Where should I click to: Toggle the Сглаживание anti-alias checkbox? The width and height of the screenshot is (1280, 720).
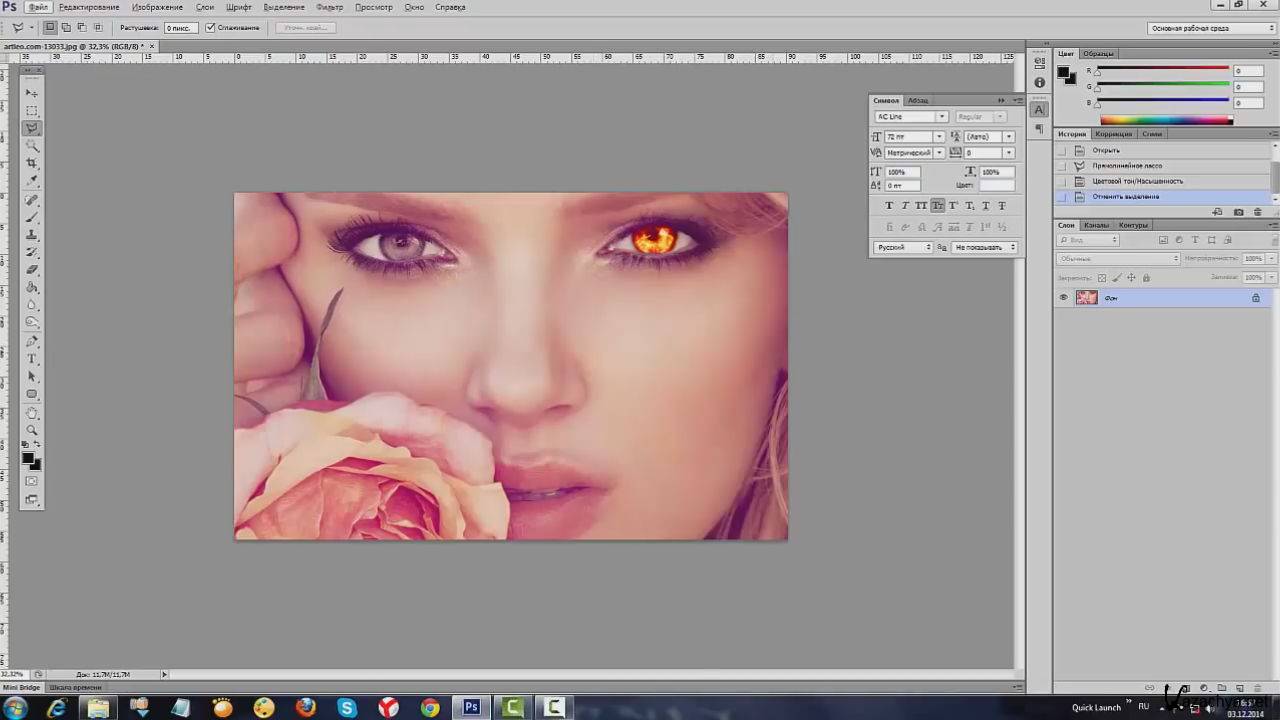pyautogui.click(x=210, y=28)
